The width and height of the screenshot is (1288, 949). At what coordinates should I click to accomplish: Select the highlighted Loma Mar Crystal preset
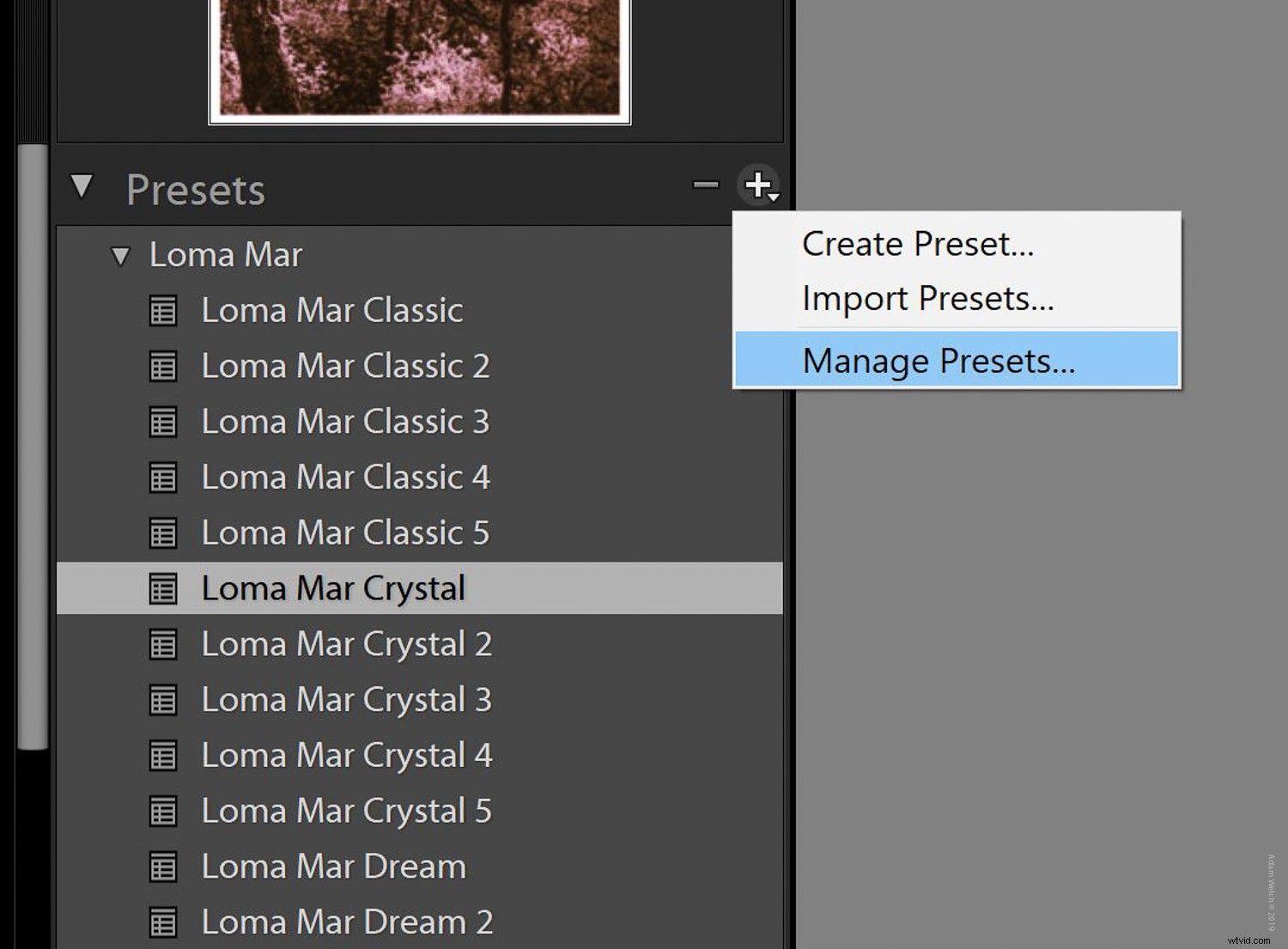point(333,587)
